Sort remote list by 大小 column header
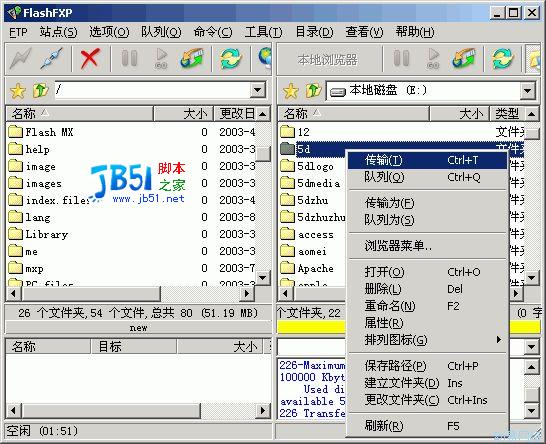The image size is (546, 444). point(184,114)
